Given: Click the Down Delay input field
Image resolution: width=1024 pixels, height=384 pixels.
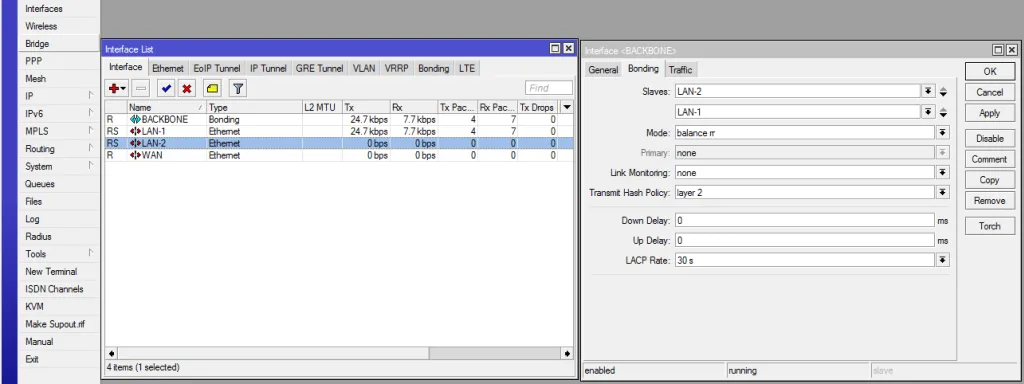Looking at the screenshot, I should click(804, 221).
